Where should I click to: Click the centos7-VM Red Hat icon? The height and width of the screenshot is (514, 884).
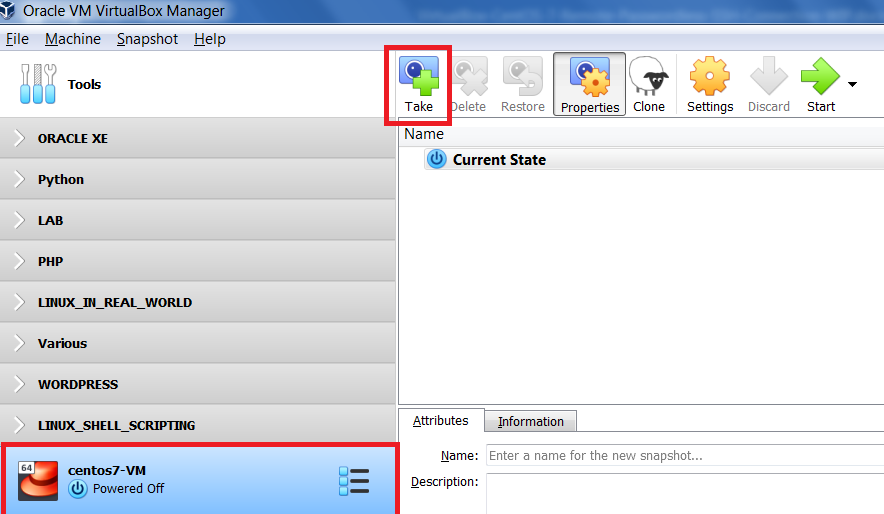tap(38, 481)
